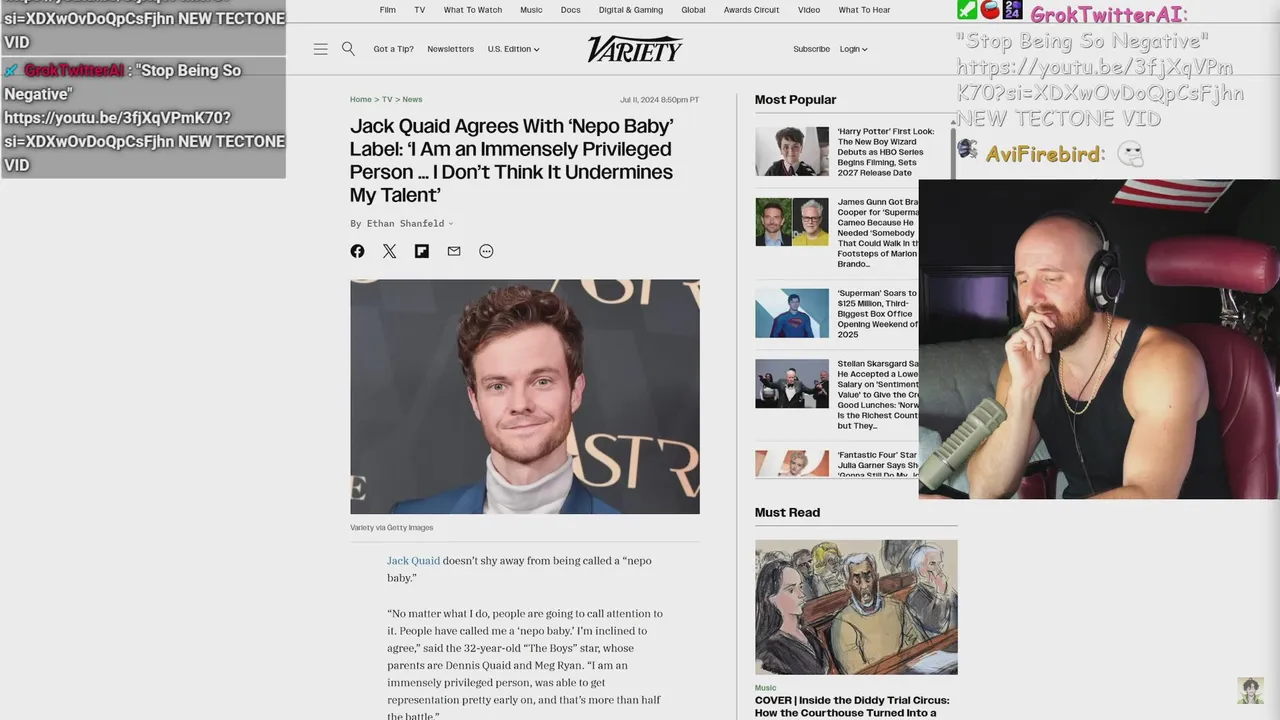Click Variety via Getty Images caption
Screen dimensions: 1280x720
pos(391,528)
